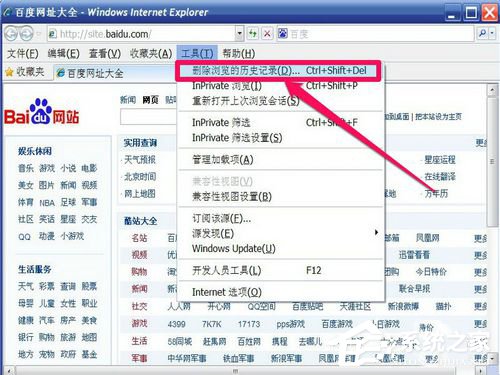This screenshot has height=375, width=500.
Task: Click the NBA link in sidebar
Action: [x=47, y=203]
